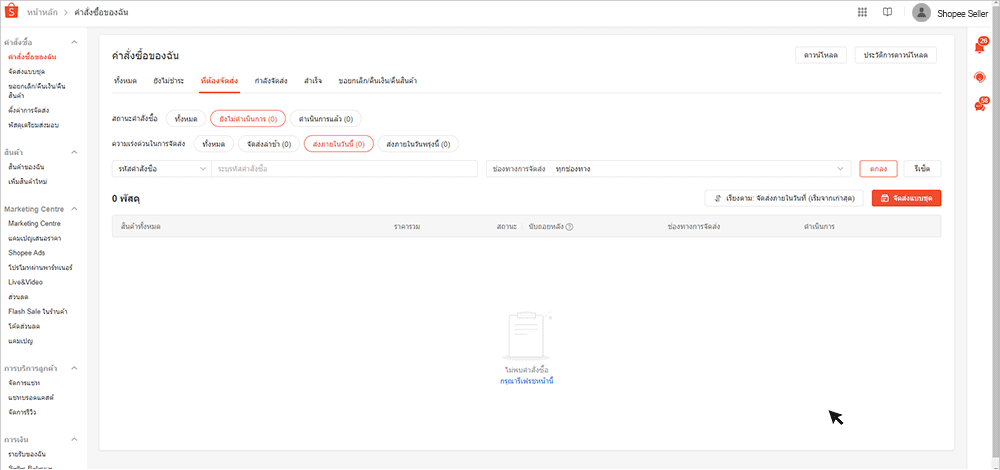Open Live&Video in the sidebar
Viewport: 1000px width, 470px height.
pyautogui.click(x=26, y=283)
